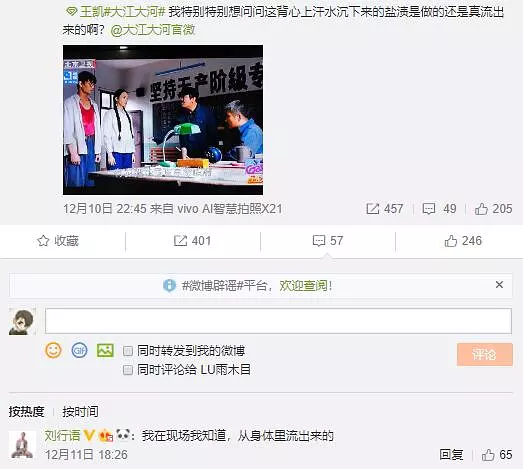Sort comments 按热度
Viewport: 523px width, 469px height.
pyautogui.click(x=26, y=412)
